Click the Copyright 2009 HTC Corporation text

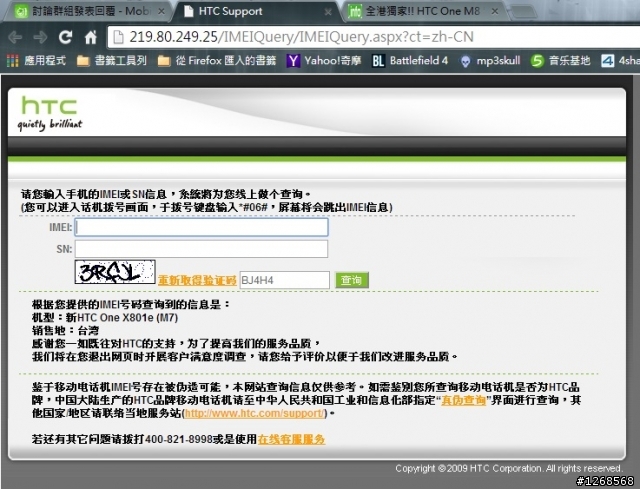click(509, 468)
